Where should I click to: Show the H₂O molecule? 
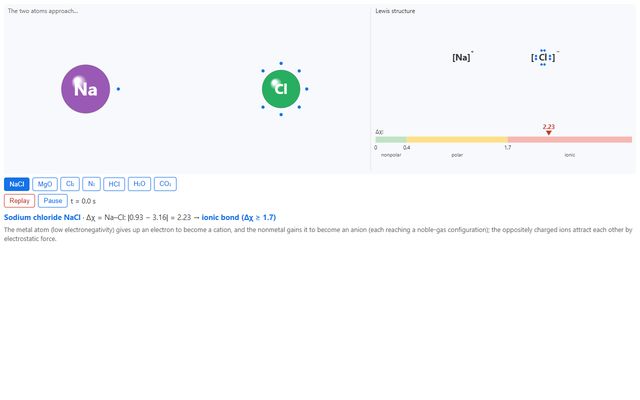pos(139,184)
